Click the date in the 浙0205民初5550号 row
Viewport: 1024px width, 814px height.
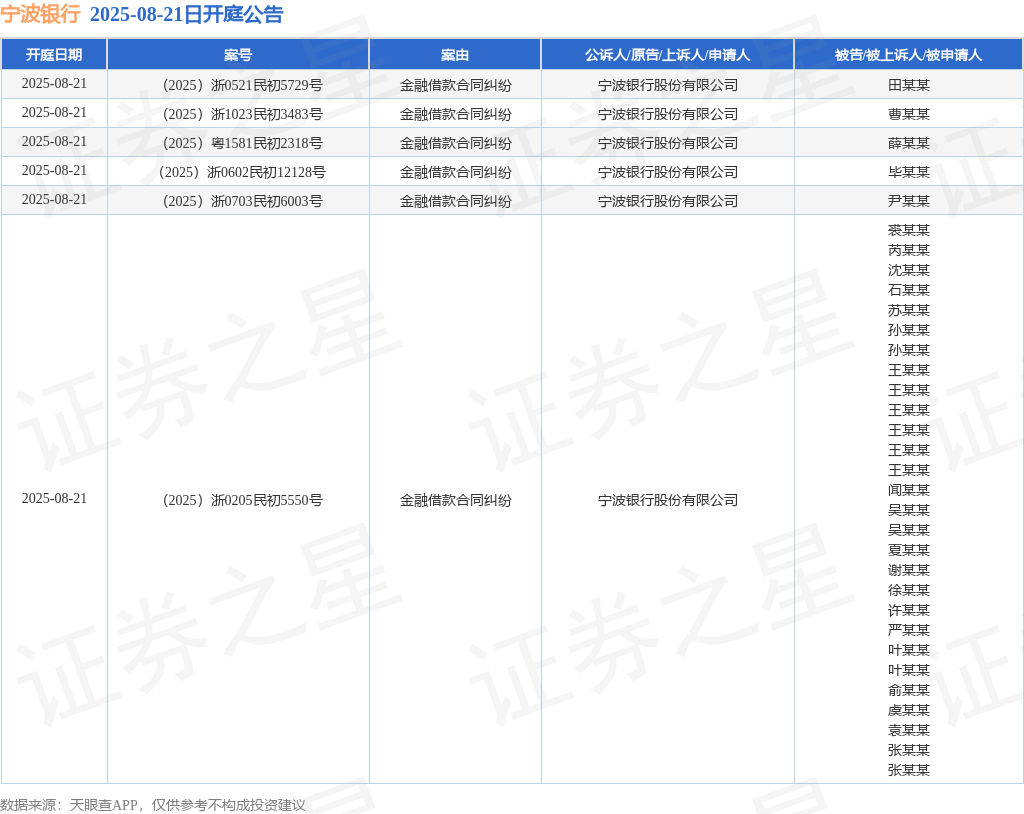coord(54,498)
